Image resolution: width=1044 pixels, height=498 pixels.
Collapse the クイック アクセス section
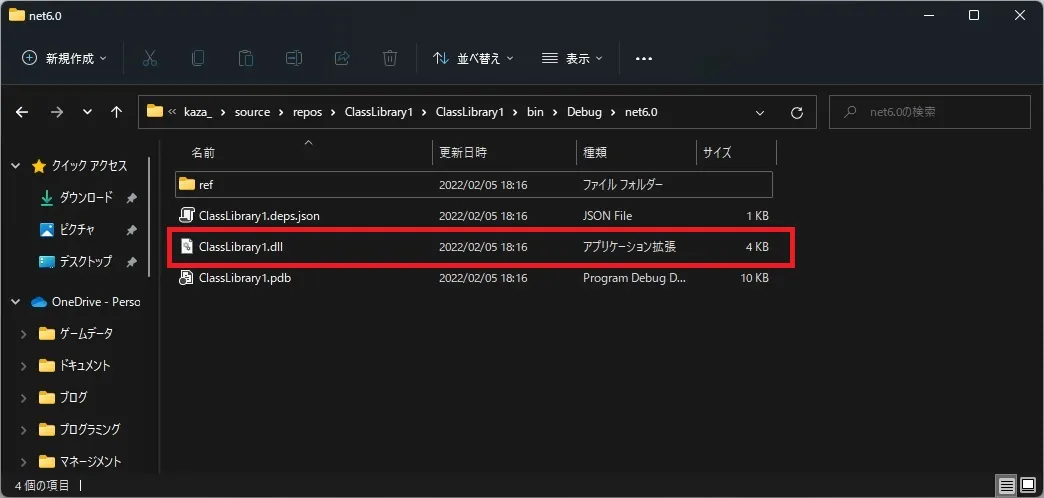click(16, 166)
